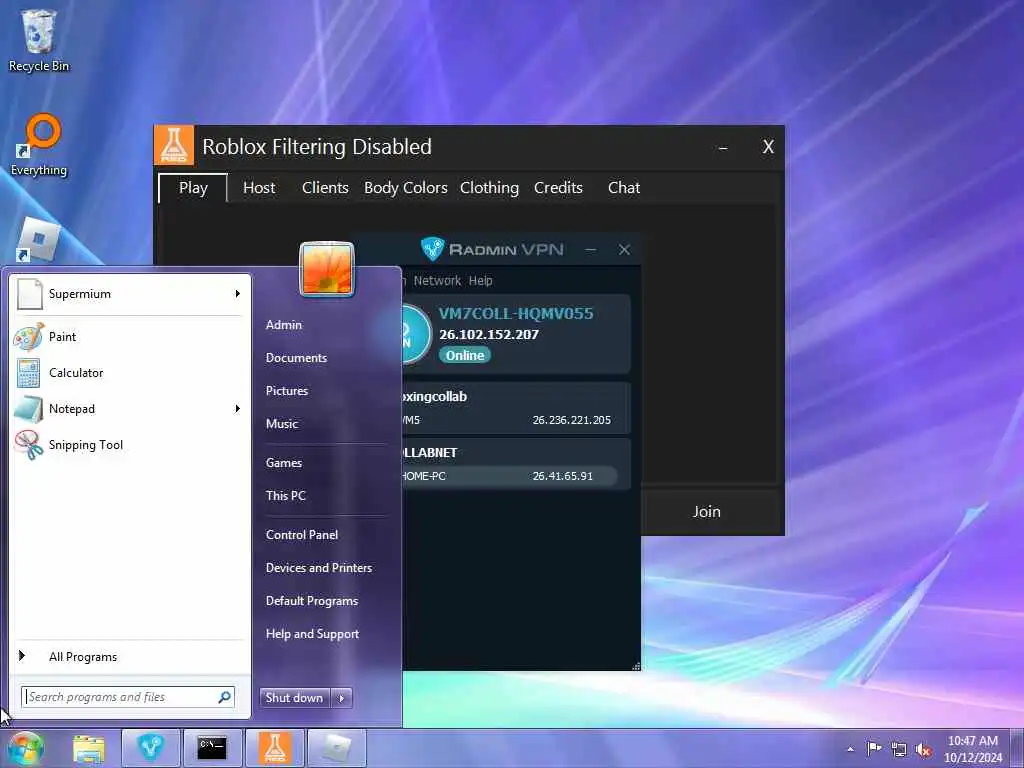Image resolution: width=1024 pixels, height=768 pixels.
Task: Click the network icon in system tray
Action: [x=899, y=749]
